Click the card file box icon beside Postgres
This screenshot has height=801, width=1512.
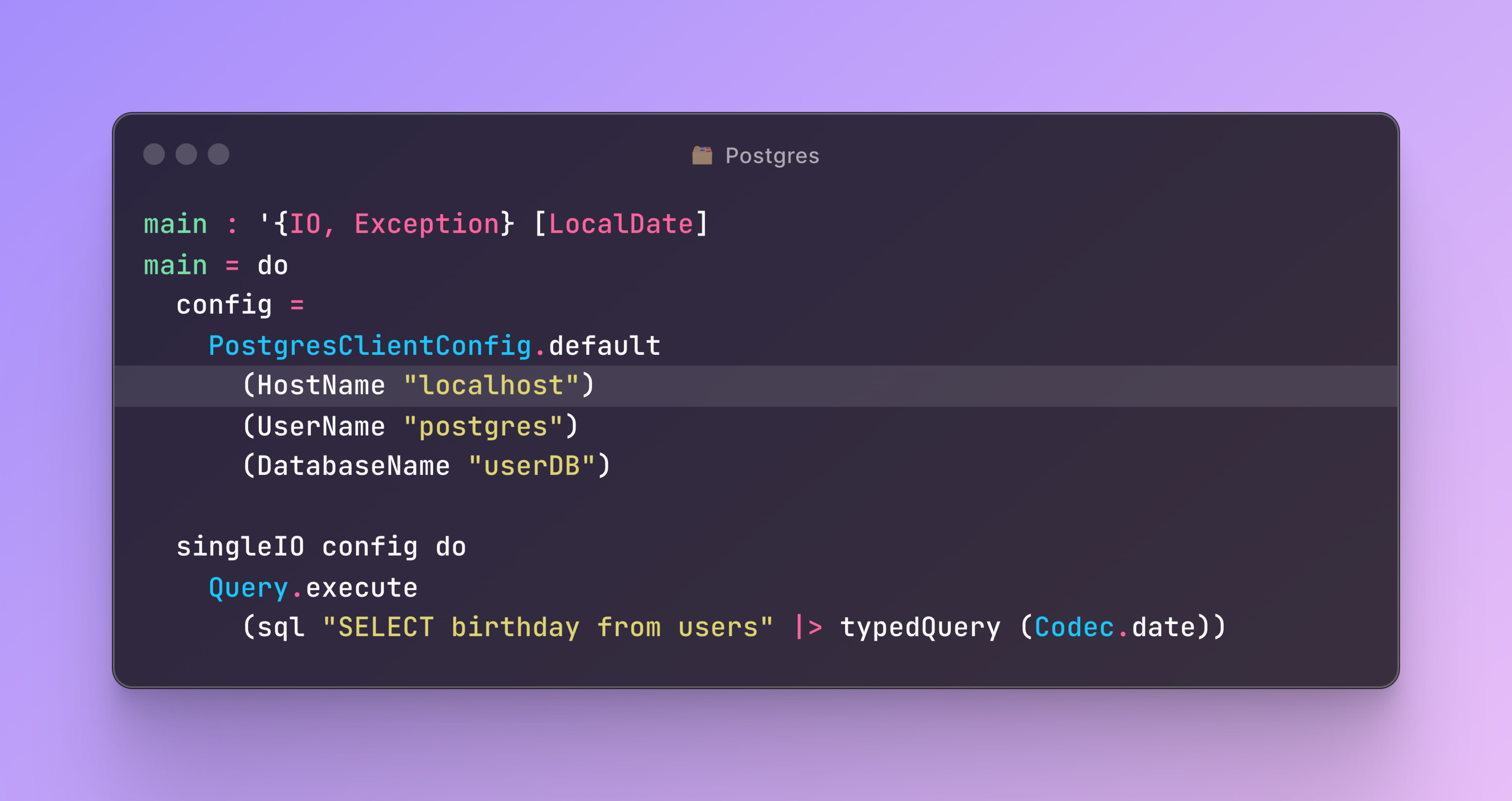point(702,156)
